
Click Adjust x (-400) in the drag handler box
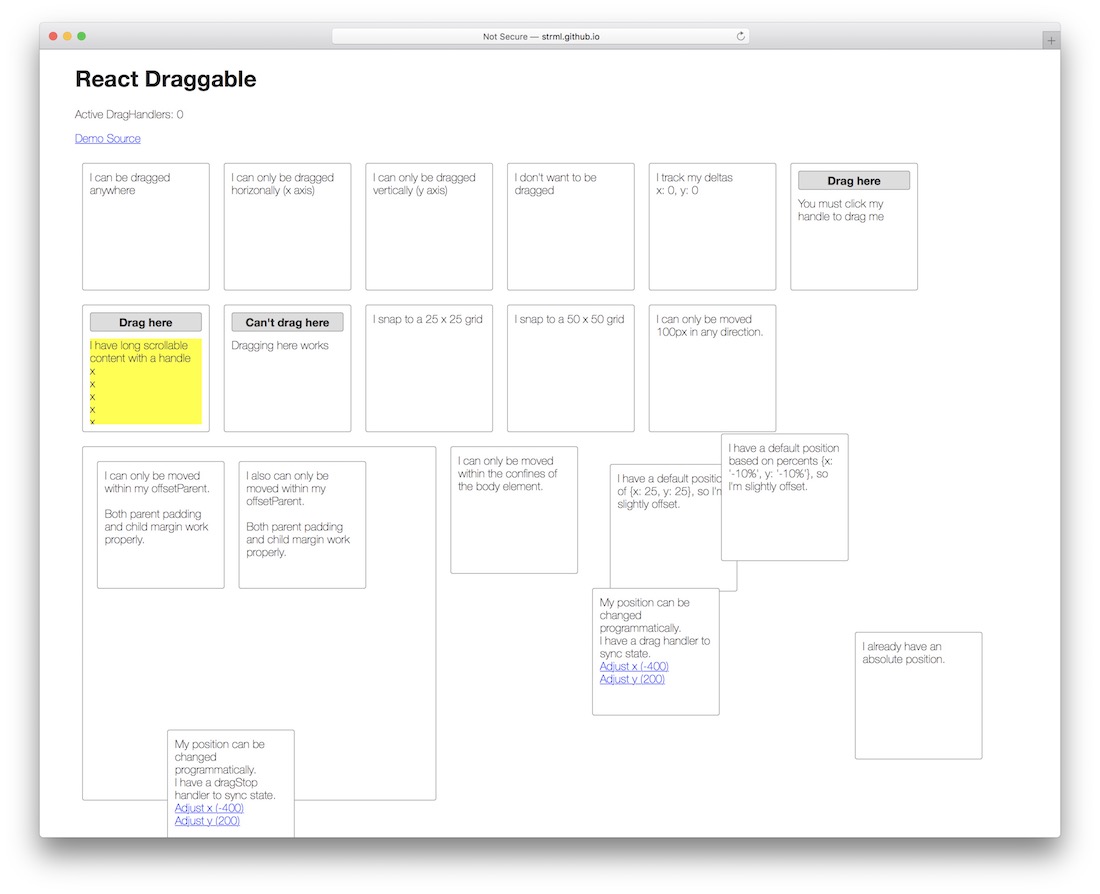click(x=634, y=667)
